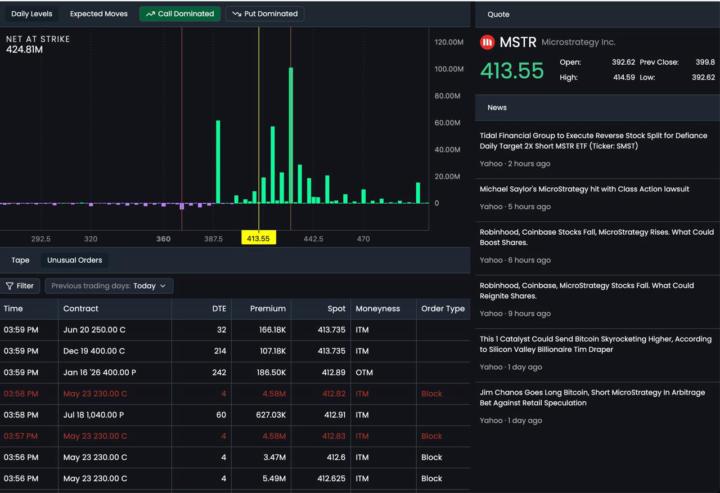The width and height of the screenshot is (720, 493).
Task: Select the Tape tab
Action: pyautogui.click(x=20, y=260)
